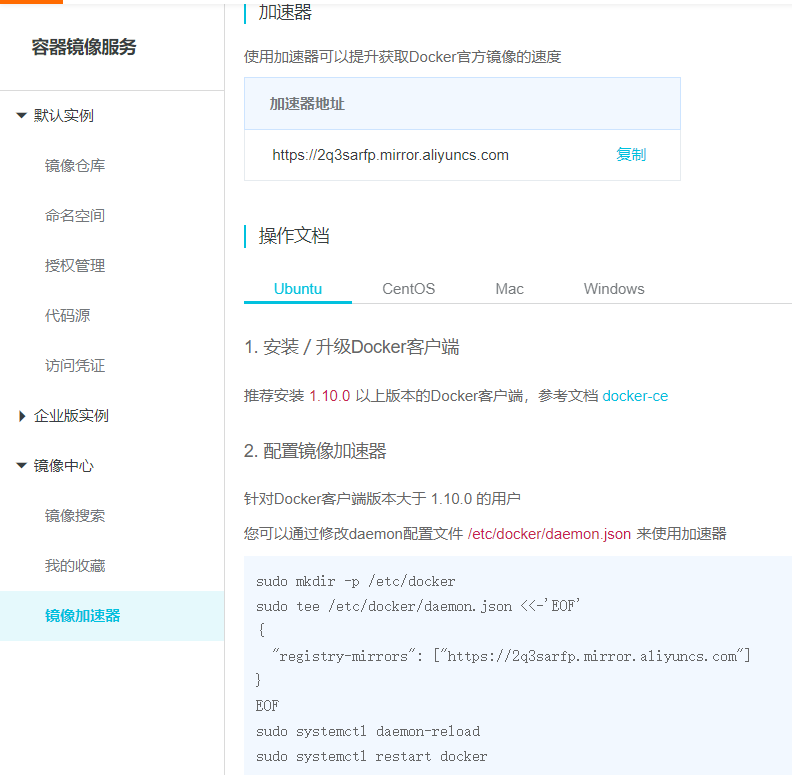Click the 默认实例 group label

point(64,116)
